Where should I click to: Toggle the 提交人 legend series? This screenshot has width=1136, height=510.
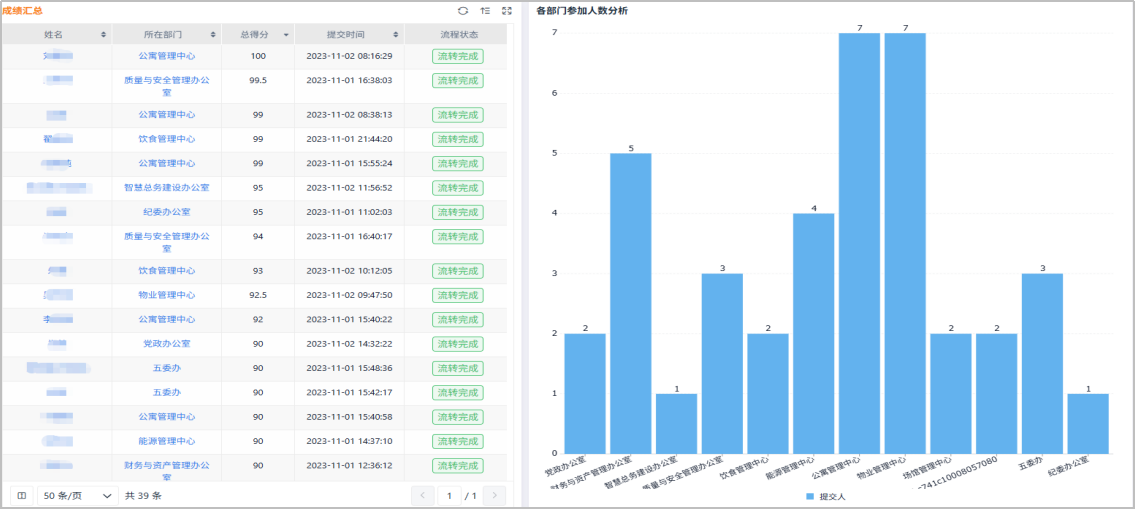tap(825, 496)
